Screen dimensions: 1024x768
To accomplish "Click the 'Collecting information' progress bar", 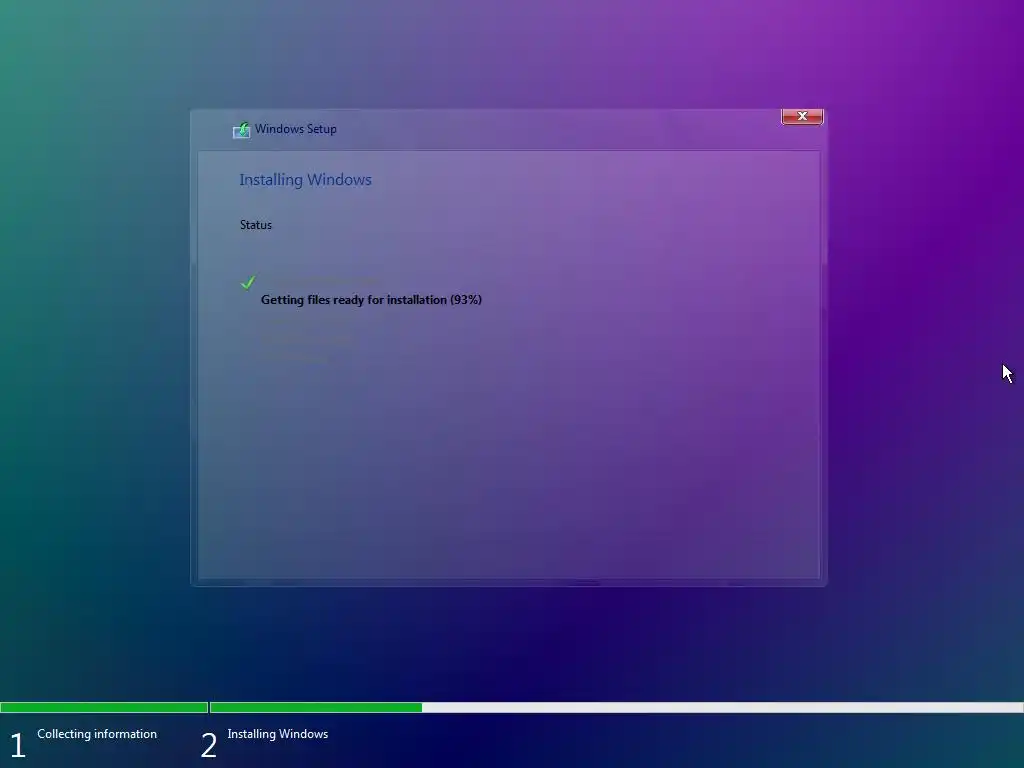I will [x=104, y=707].
